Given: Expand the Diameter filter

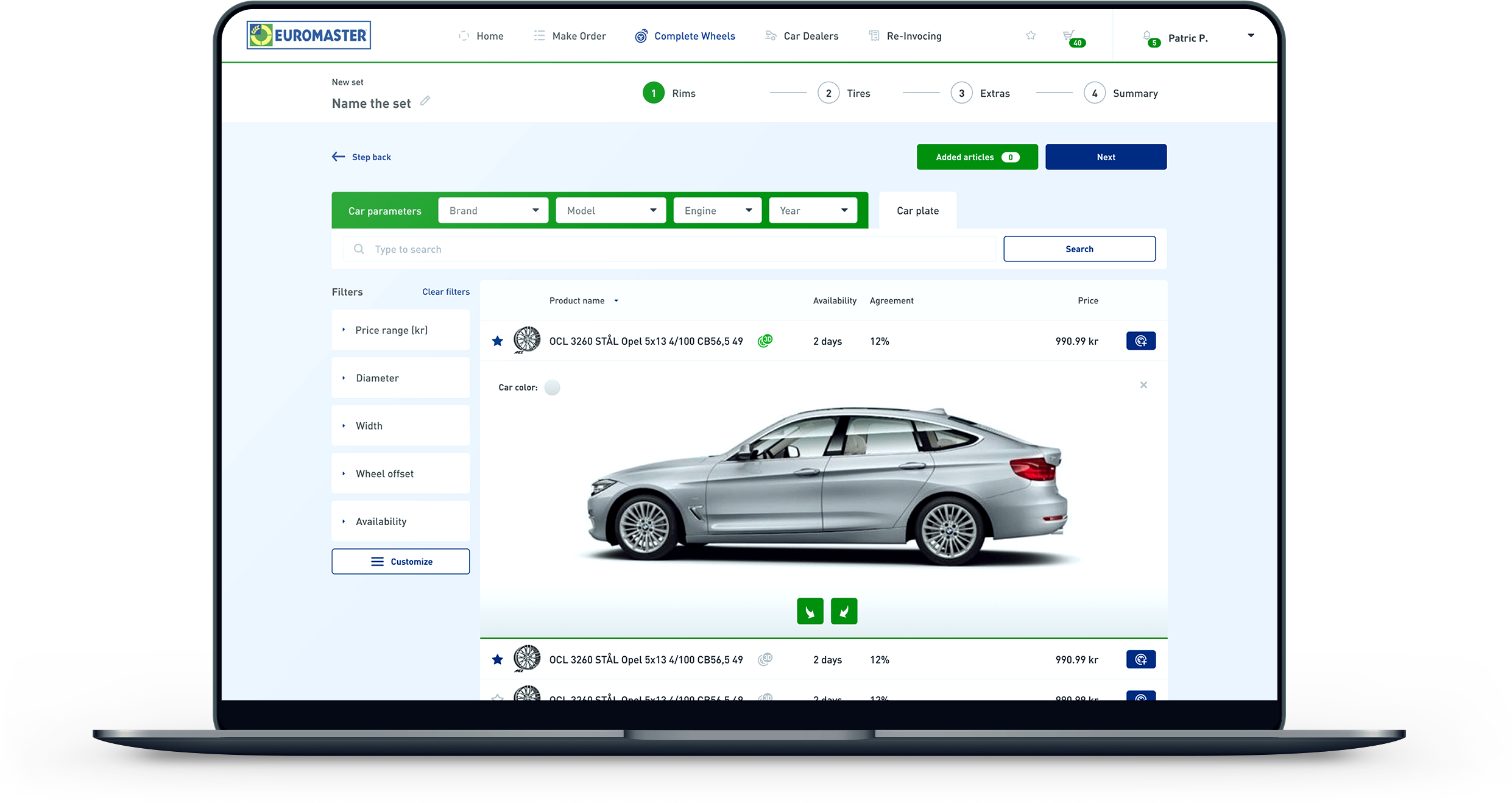Looking at the screenshot, I should 400,378.
